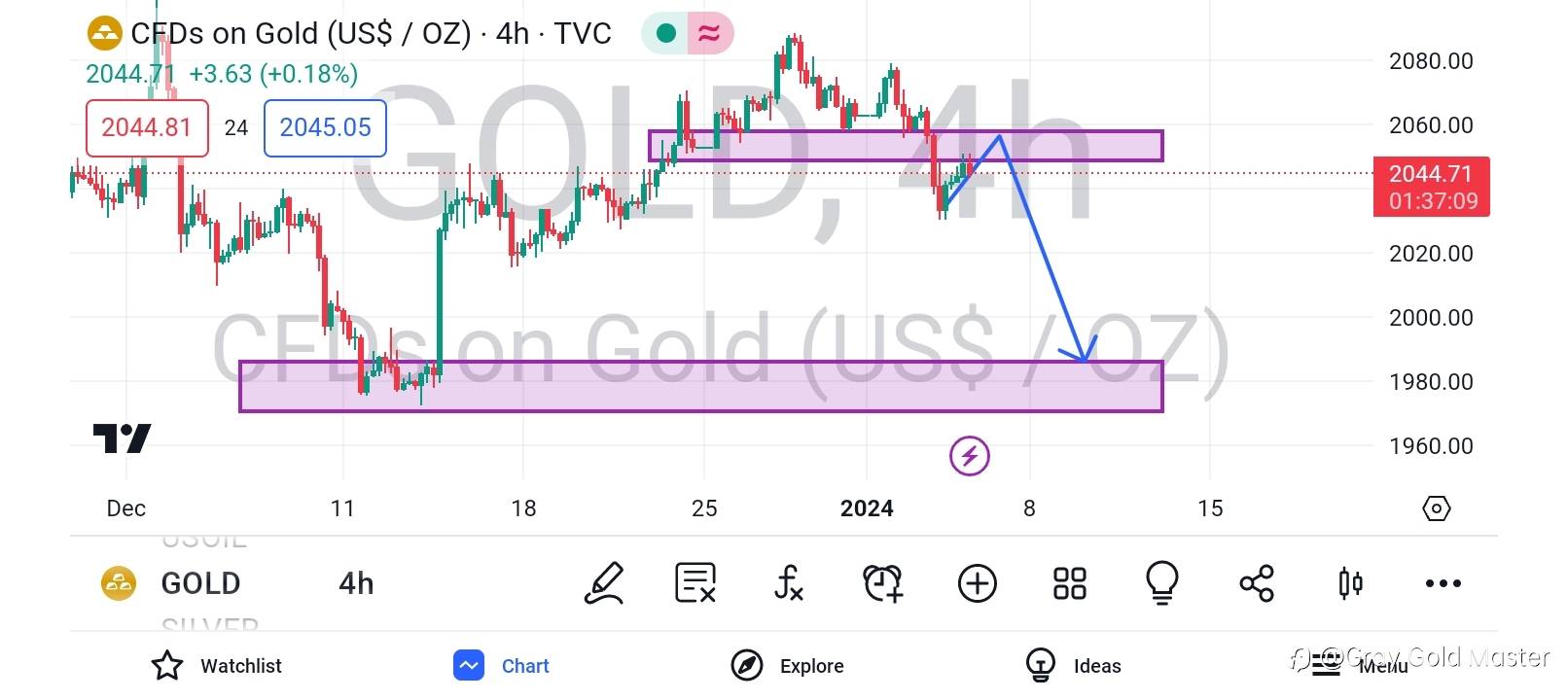
Task: Open the three-dot more options menu
Action: (x=1443, y=583)
